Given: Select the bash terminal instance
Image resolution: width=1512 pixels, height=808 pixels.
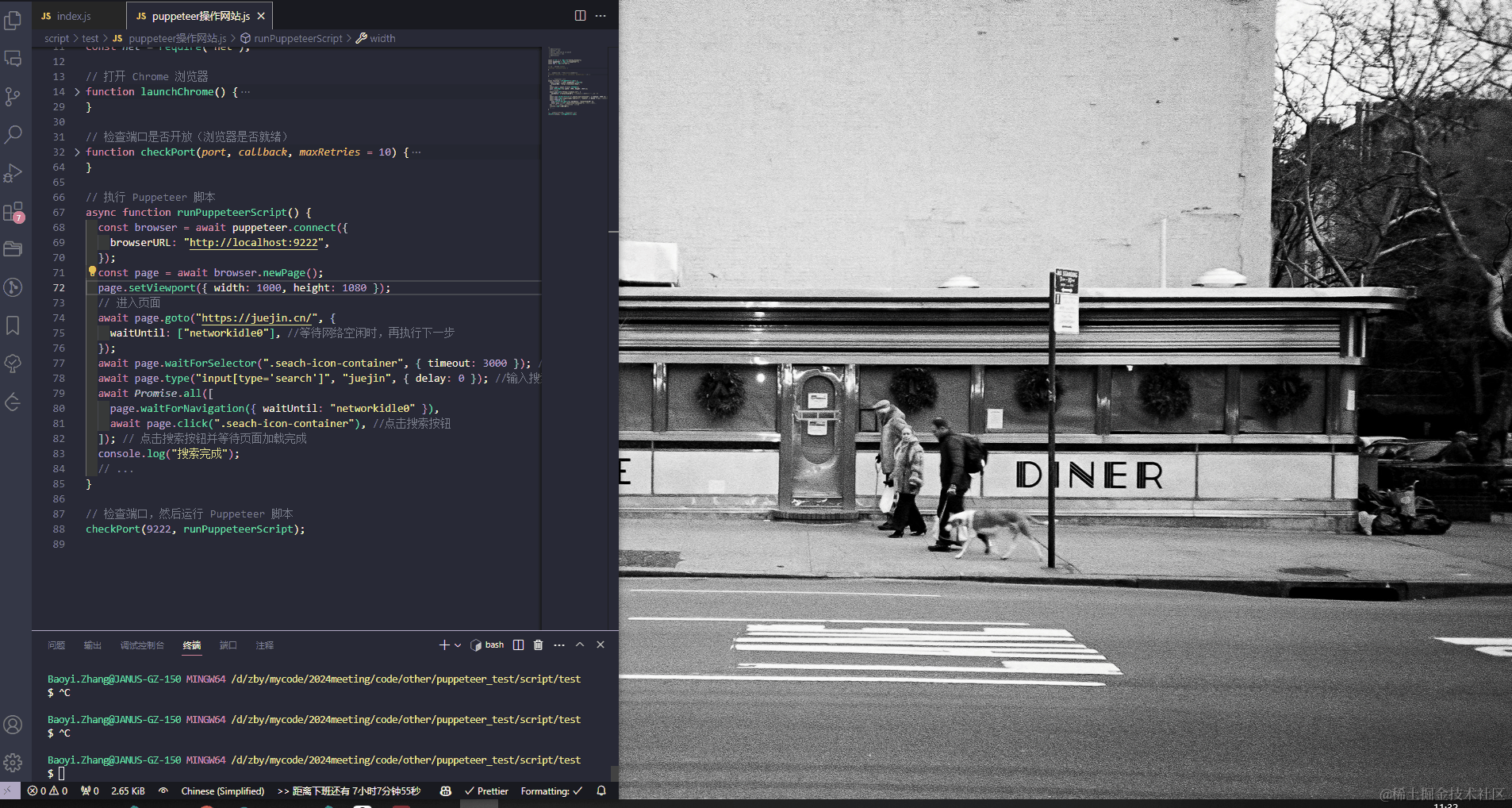Looking at the screenshot, I should tap(487, 645).
